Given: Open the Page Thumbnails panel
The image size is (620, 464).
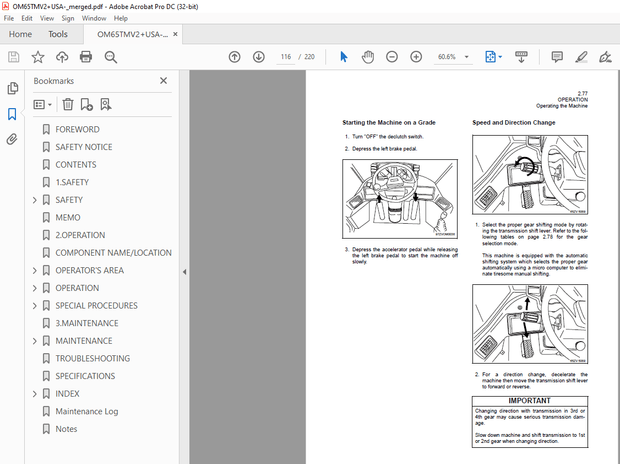Looking at the screenshot, I should tap(12, 88).
